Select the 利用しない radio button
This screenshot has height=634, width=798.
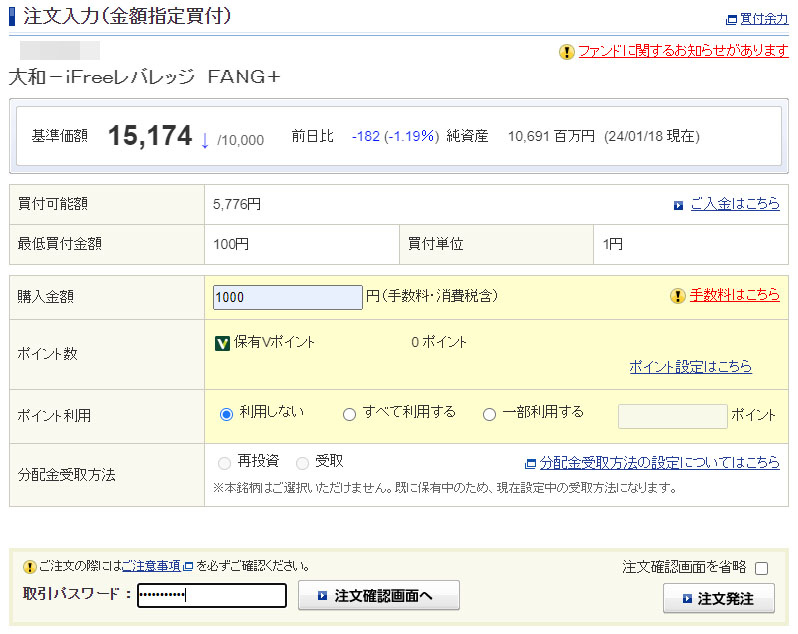pos(226,414)
